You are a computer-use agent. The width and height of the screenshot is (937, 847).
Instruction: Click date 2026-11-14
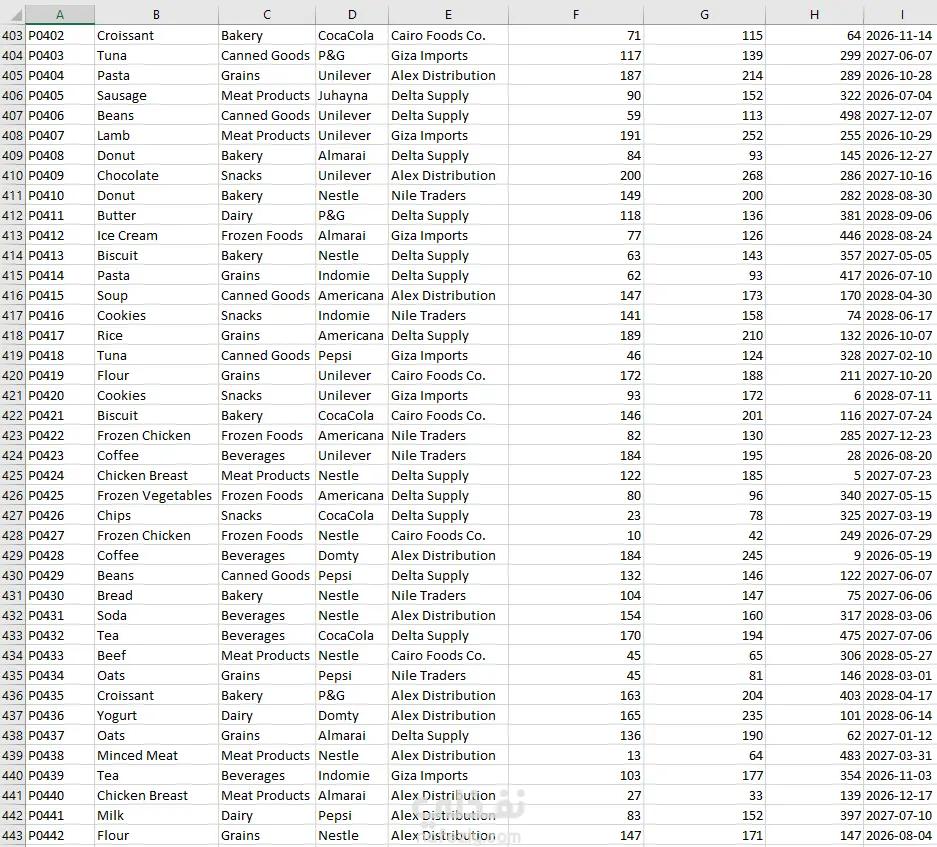coord(901,35)
